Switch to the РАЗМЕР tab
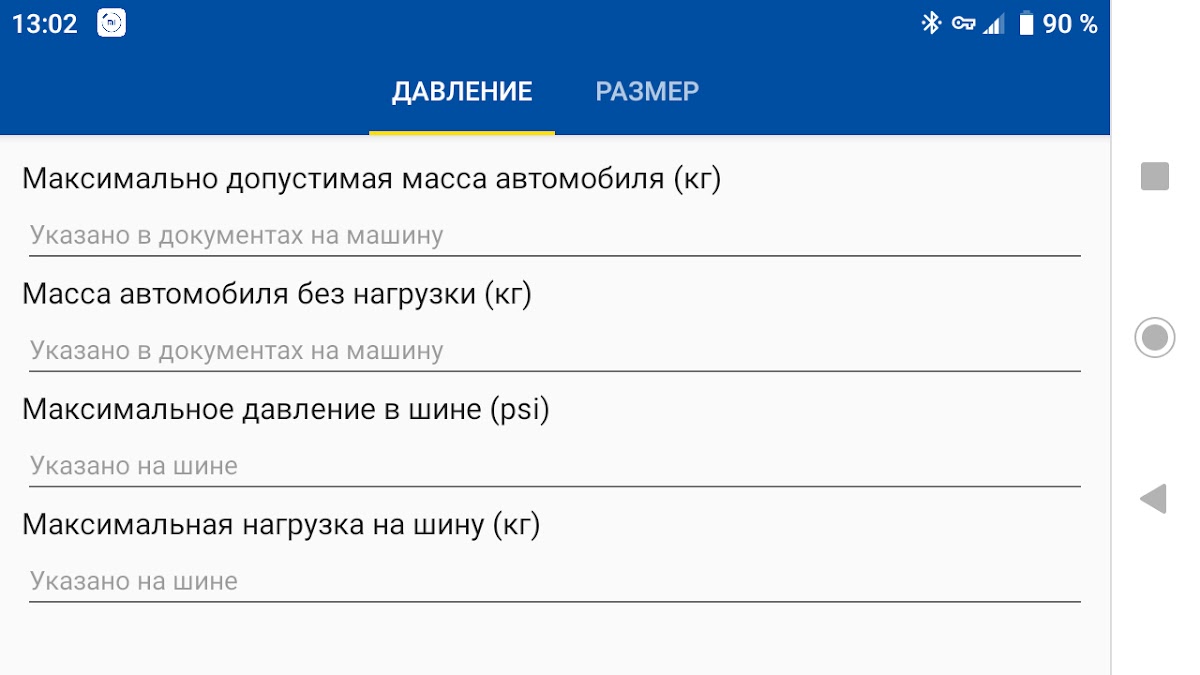 point(647,92)
